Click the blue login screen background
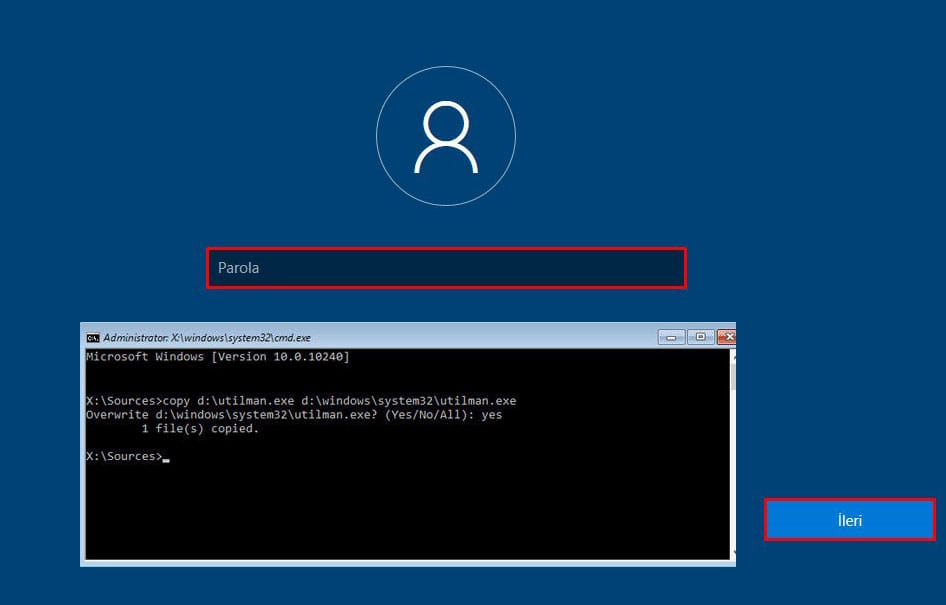 150,150
